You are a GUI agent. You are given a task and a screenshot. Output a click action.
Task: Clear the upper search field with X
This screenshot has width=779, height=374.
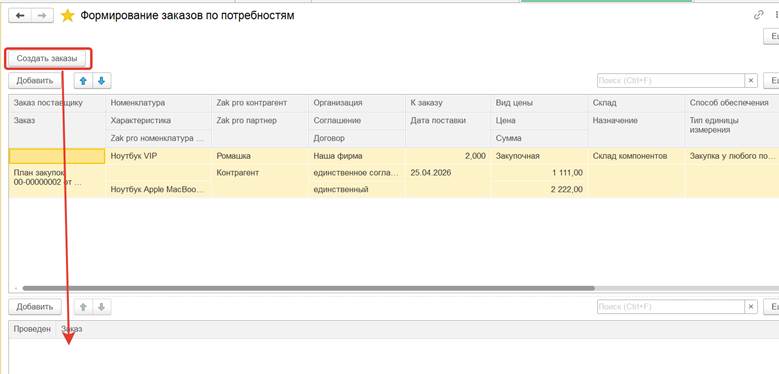[751, 80]
